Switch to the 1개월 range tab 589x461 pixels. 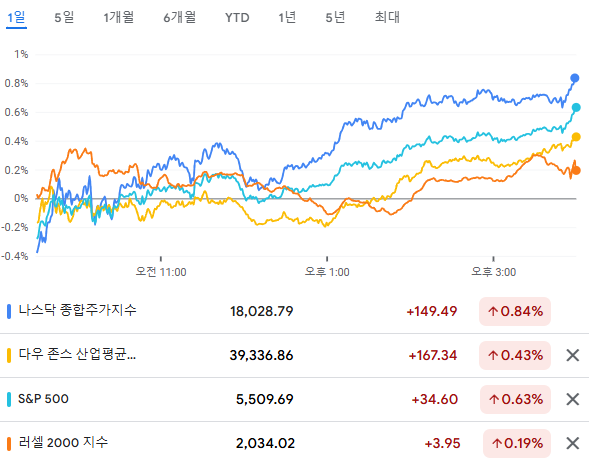click(x=119, y=17)
